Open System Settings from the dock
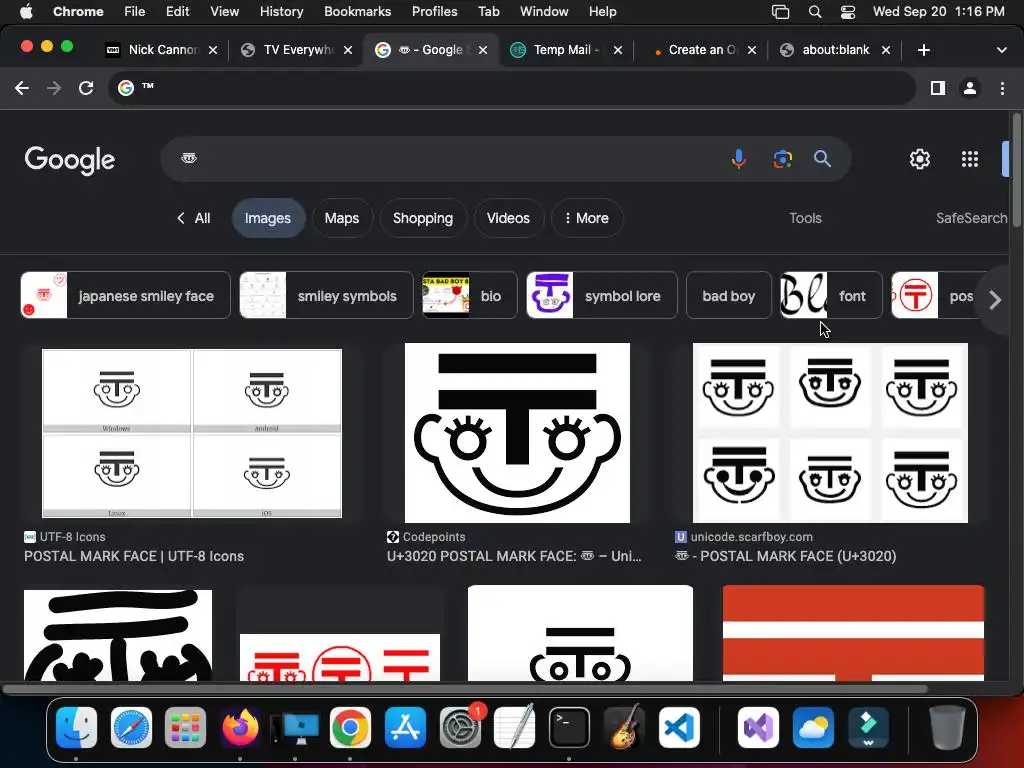Image resolution: width=1024 pixels, height=768 pixels. tap(460, 727)
